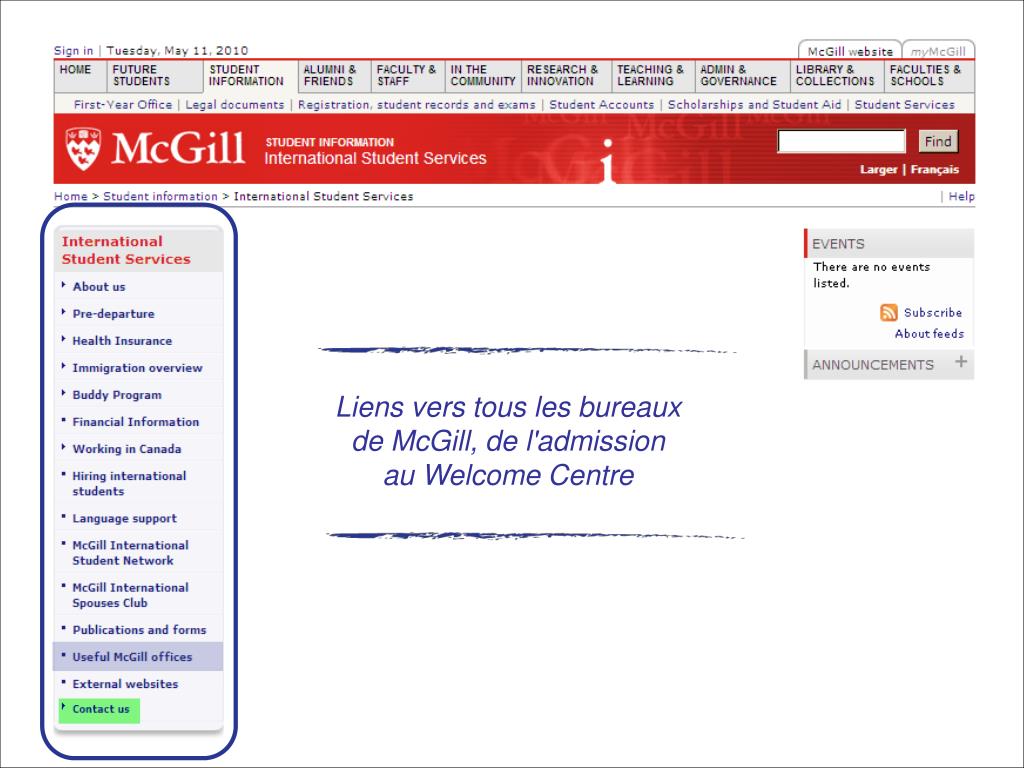This screenshot has height=768, width=1024.
Task: Open Financial Information in sidebar
Action: coord(136,422)
